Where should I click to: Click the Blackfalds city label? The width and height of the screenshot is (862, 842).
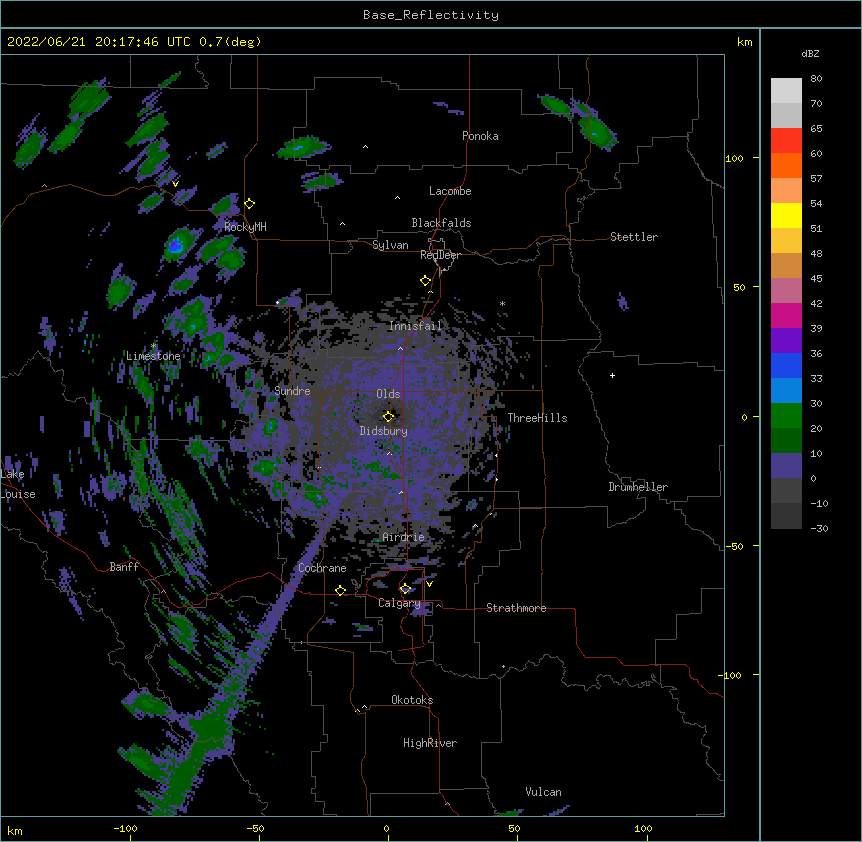click(x=441, y=223)
